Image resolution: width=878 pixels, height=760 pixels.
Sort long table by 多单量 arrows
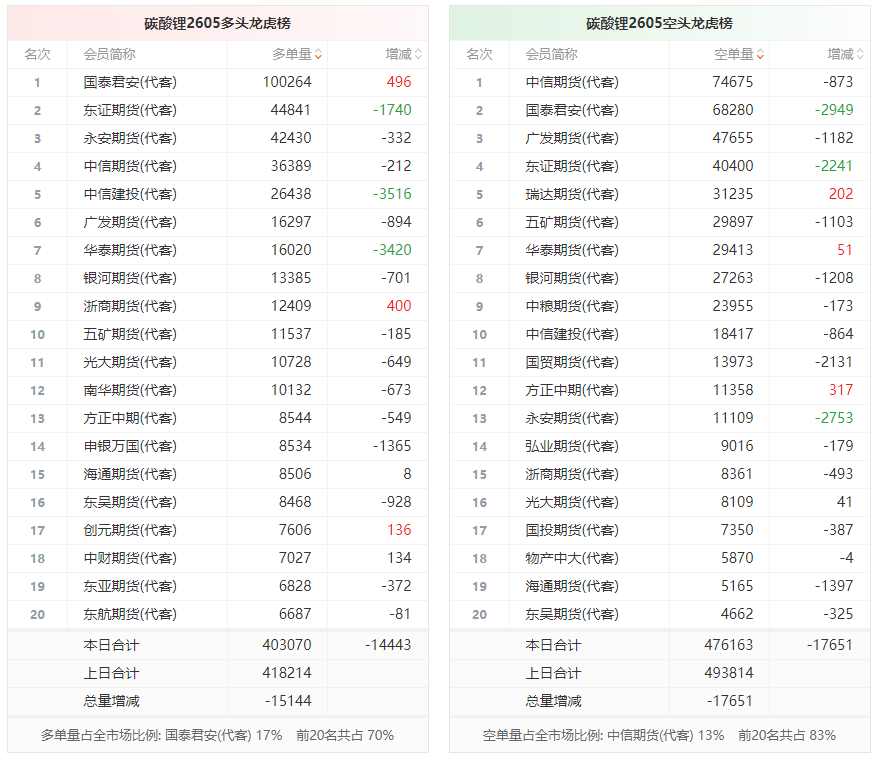pyautogui.click(x=318, y=54)
